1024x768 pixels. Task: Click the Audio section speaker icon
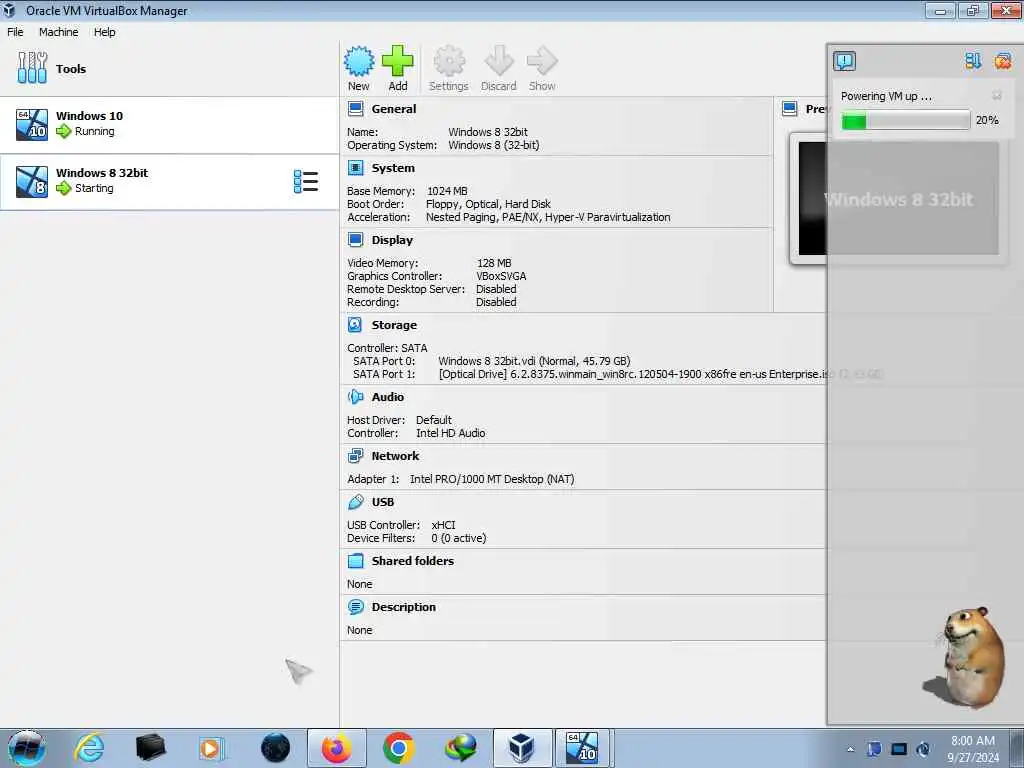pyautogui.click(x=355, y=397)
